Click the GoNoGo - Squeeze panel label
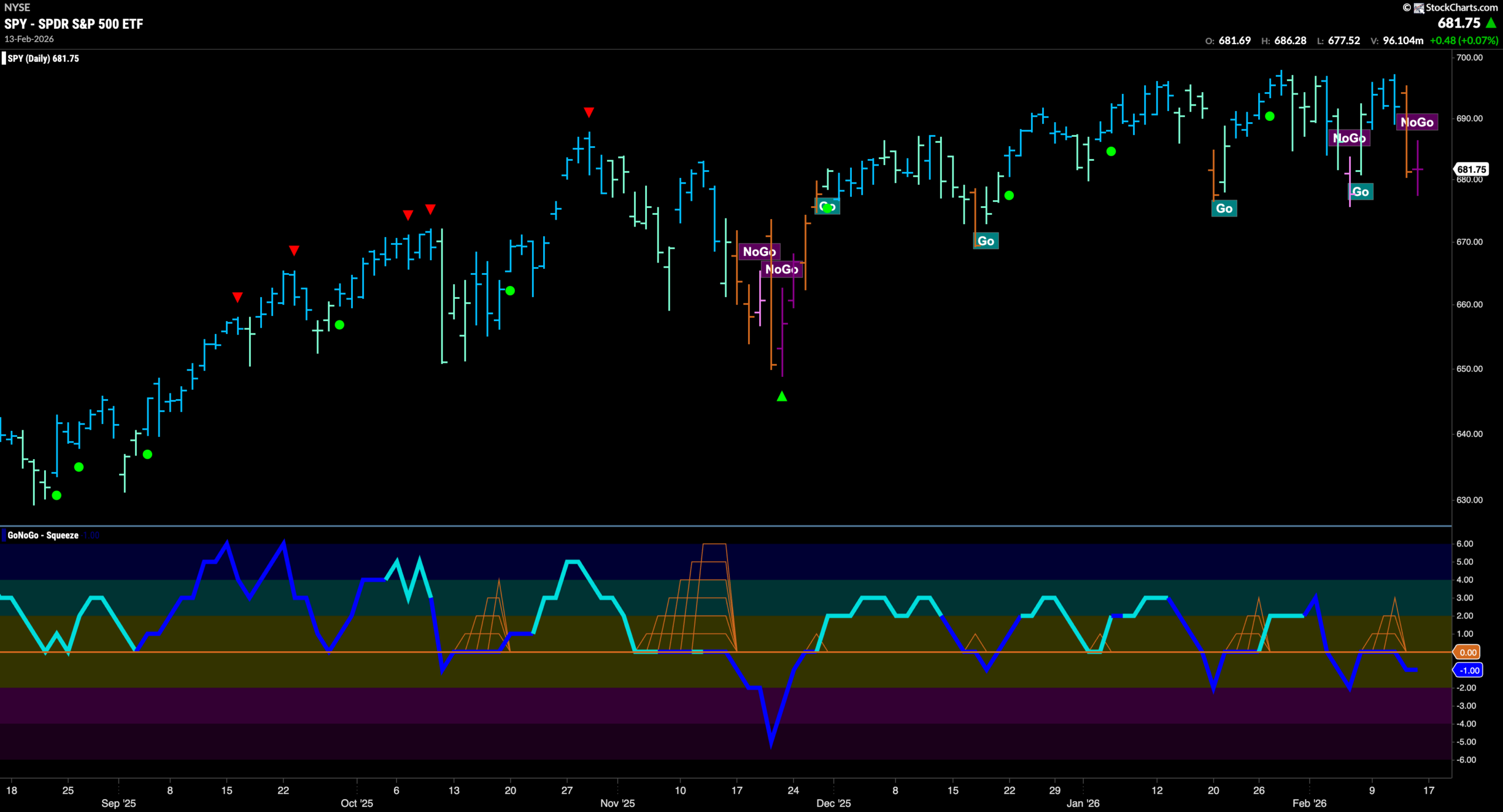 pos(43,535)
